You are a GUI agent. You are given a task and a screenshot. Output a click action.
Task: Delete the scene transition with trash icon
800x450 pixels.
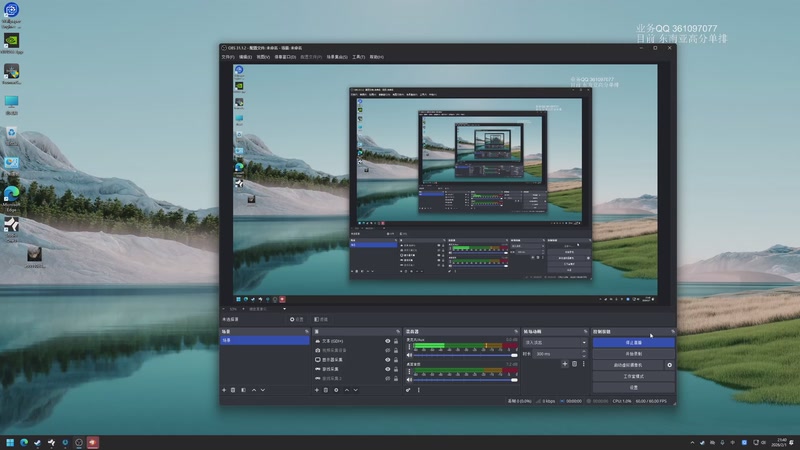coord(574,364)
